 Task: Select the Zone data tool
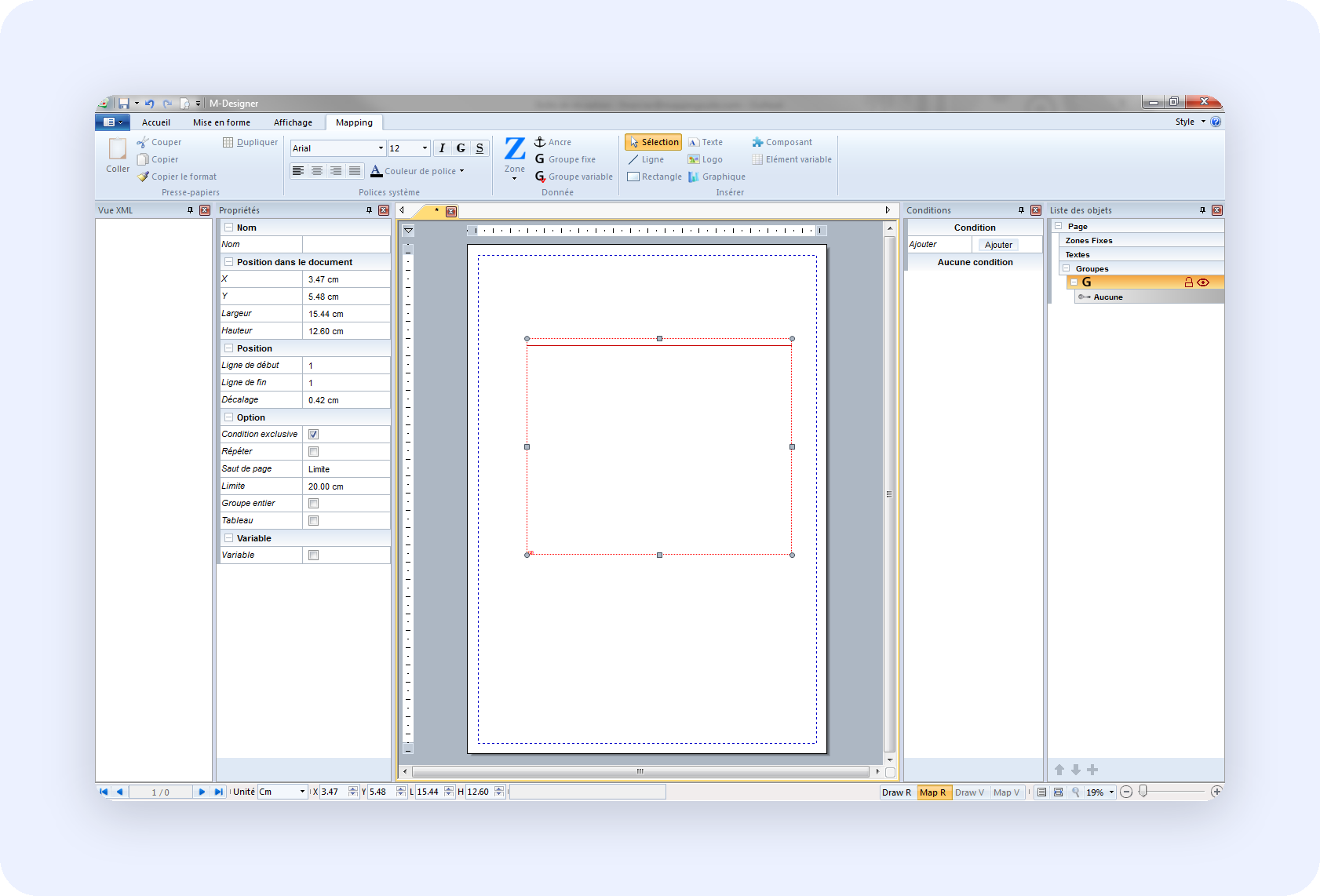(515, 158)
